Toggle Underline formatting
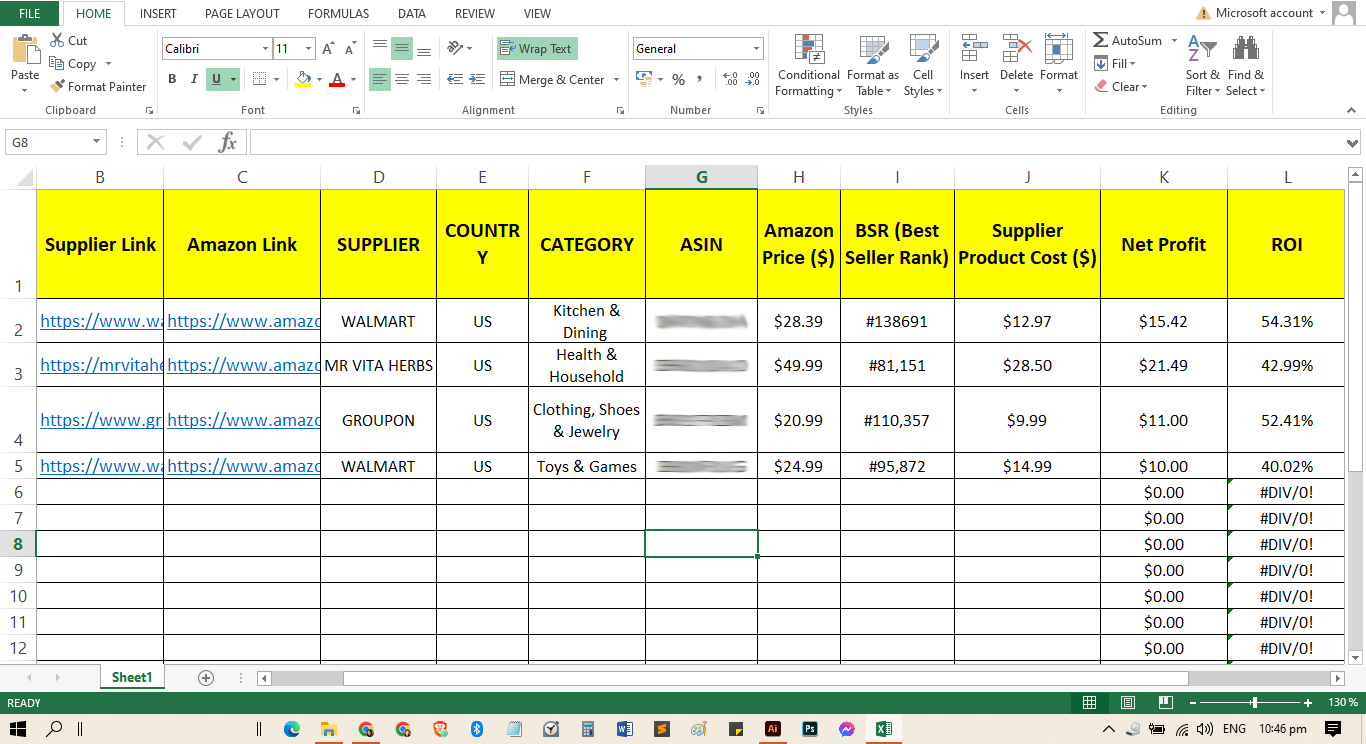 [x=216, y=79]
